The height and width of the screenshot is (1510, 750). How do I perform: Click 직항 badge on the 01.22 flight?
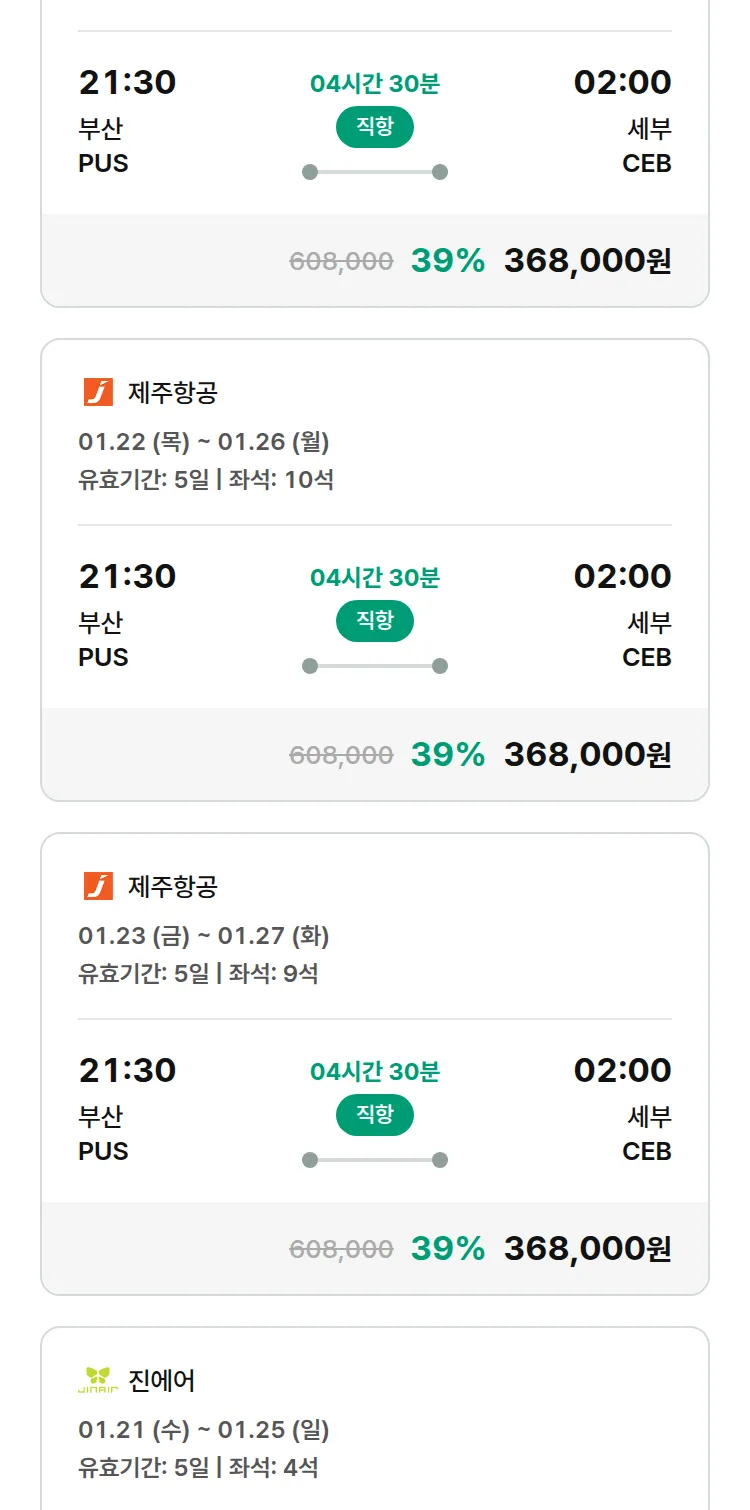pyautogui.click(x=374, y=621)
